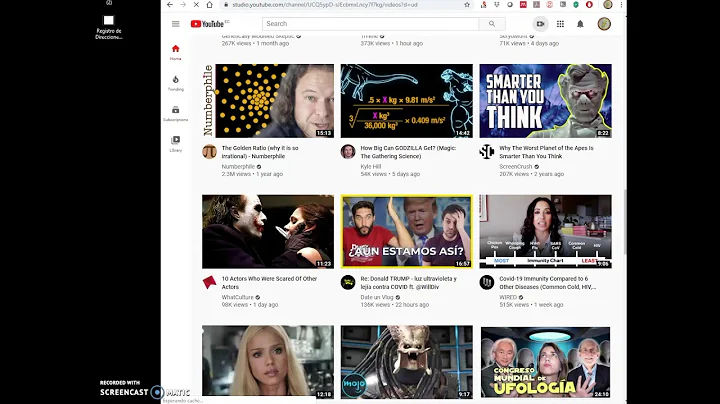Open ScreenCrush channel avatar
Image resolution: width=720 pixels, height=404 pixels.
pos(487,151)
